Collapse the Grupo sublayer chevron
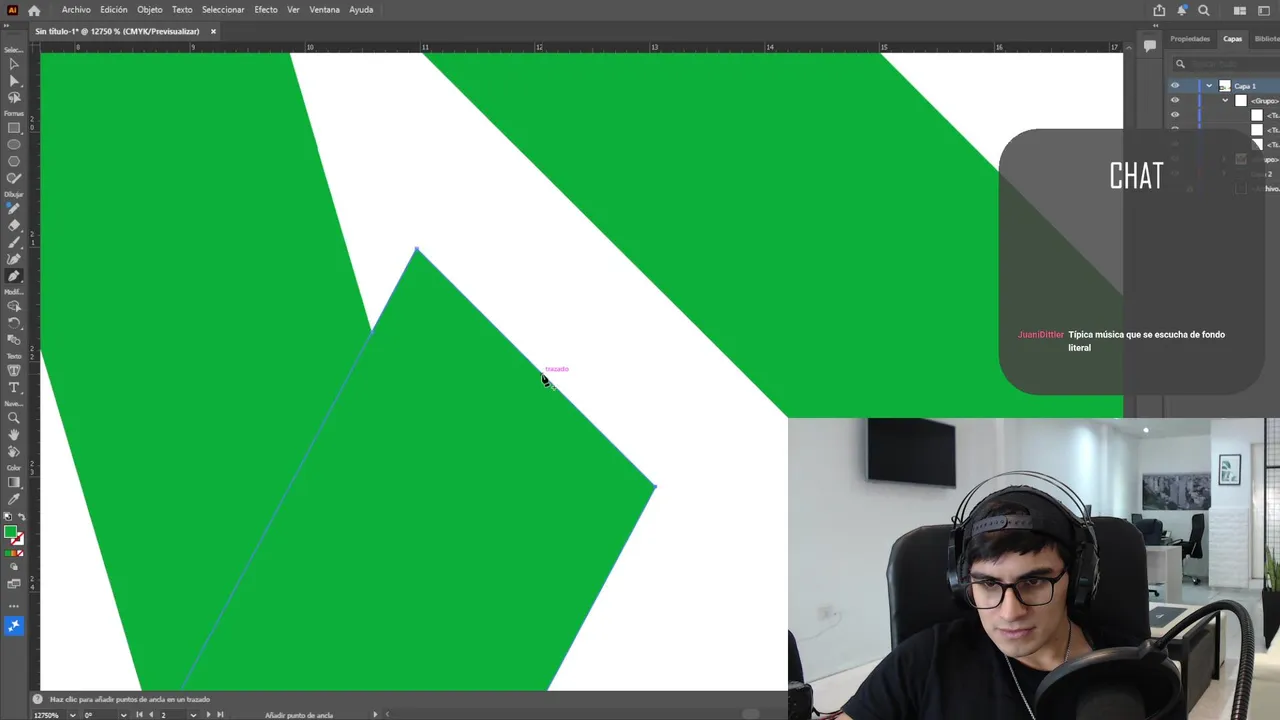Screen dimensions: 1280x720 tap(1225, 100)
